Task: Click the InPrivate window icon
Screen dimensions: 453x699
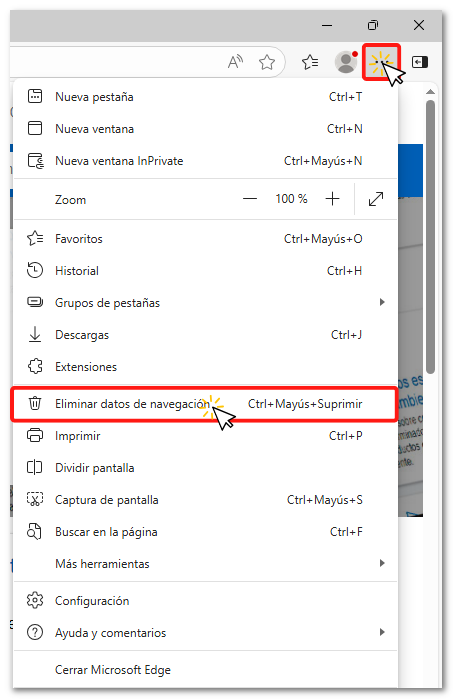Action: point(36,160)
